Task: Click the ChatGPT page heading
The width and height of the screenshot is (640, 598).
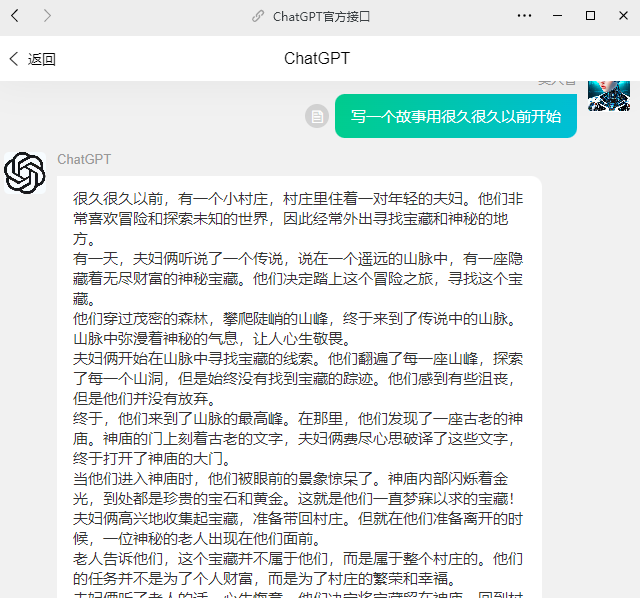Action: click(x=317, y=59)
